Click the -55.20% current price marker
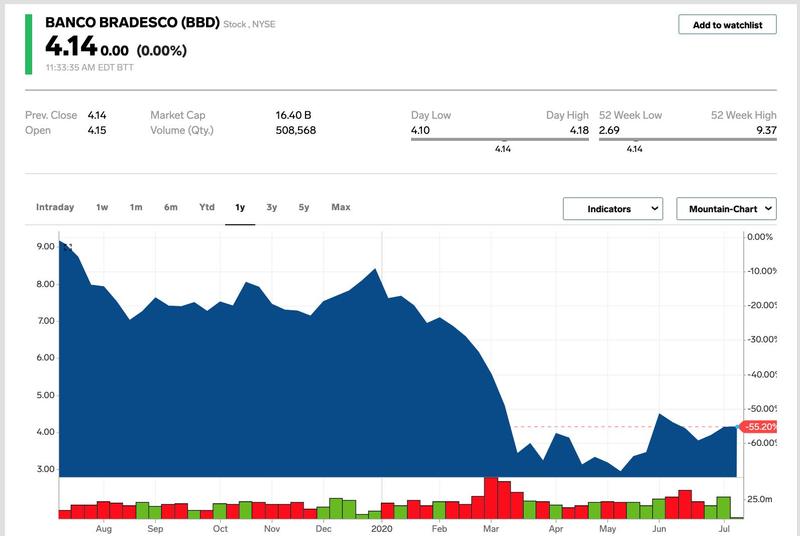800x536 pixels. tap(759, 426)
